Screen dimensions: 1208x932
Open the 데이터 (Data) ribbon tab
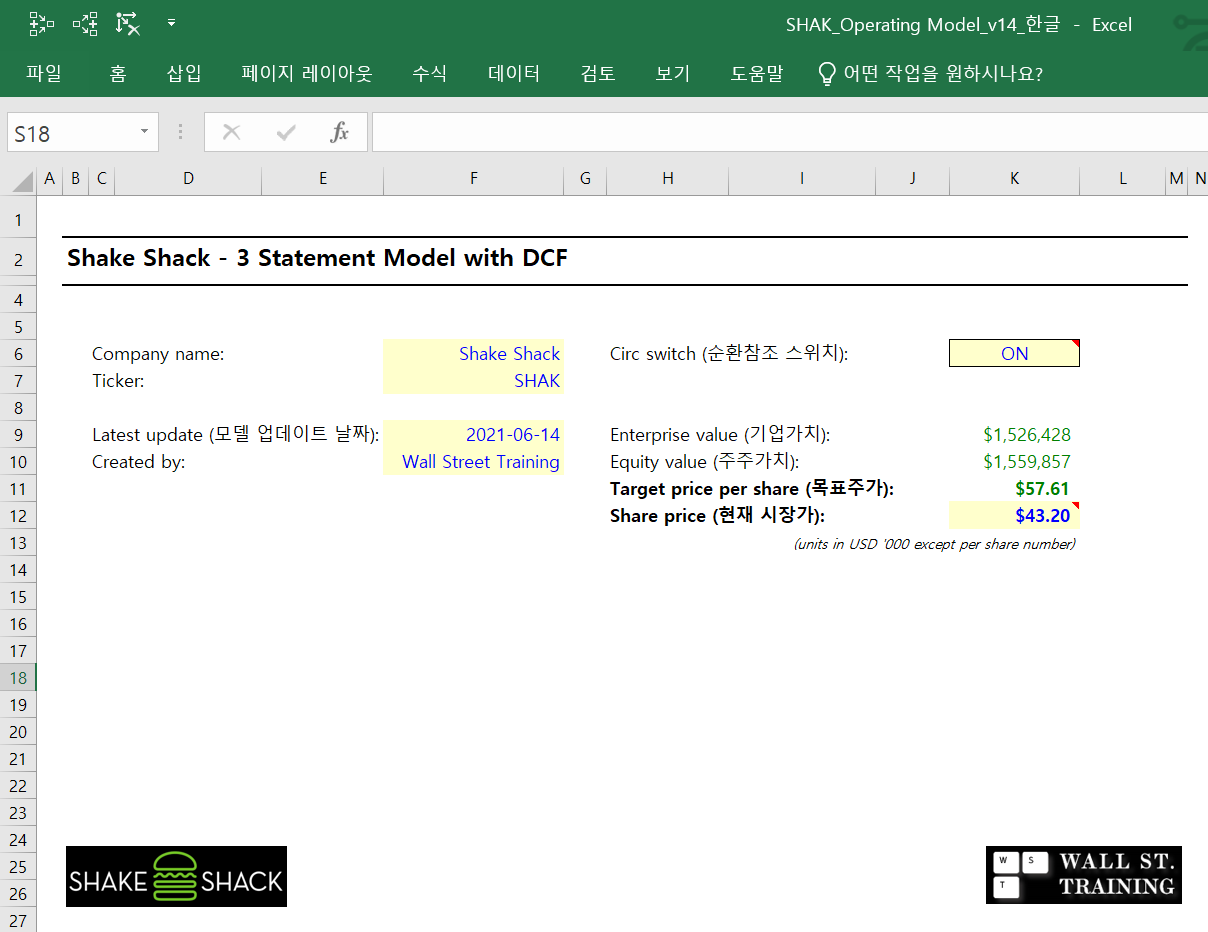point(514,73)
